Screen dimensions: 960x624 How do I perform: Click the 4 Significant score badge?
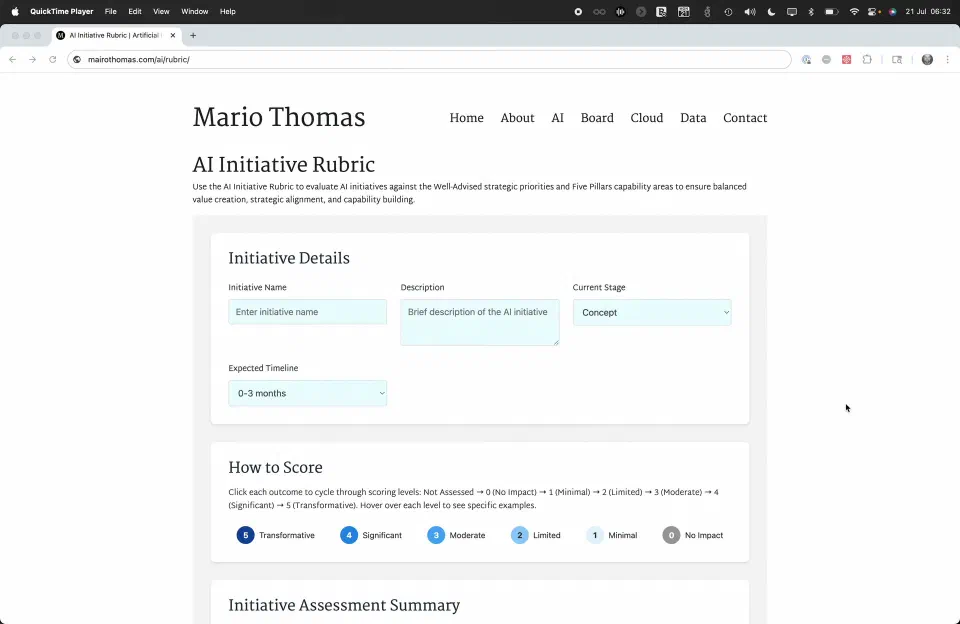click(x=349, y=535)
